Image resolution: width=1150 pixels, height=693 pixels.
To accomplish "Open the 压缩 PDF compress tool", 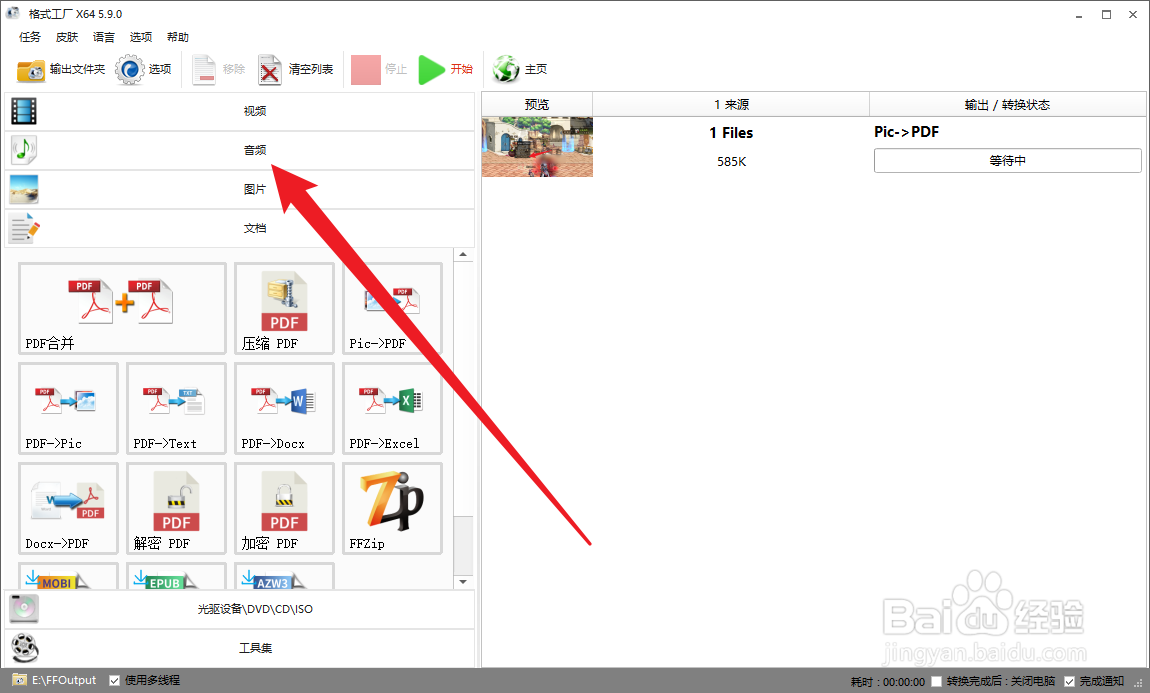I will coord(284,308).
